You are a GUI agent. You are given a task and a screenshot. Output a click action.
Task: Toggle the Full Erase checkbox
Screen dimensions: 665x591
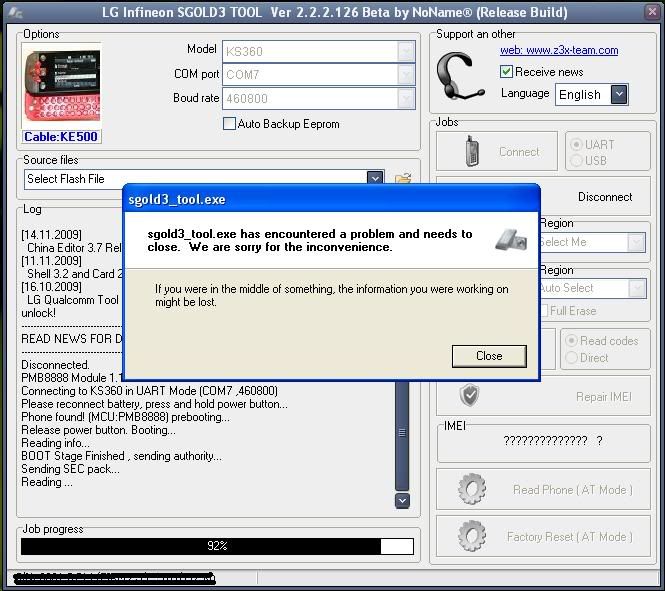(x=545, y=311)
